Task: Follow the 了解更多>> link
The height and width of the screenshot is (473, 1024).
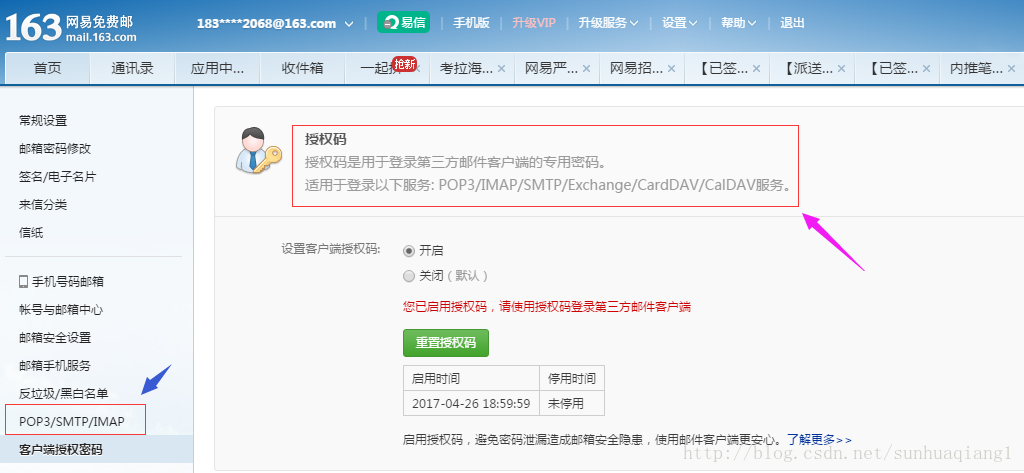Action: [x=819, y=440]
